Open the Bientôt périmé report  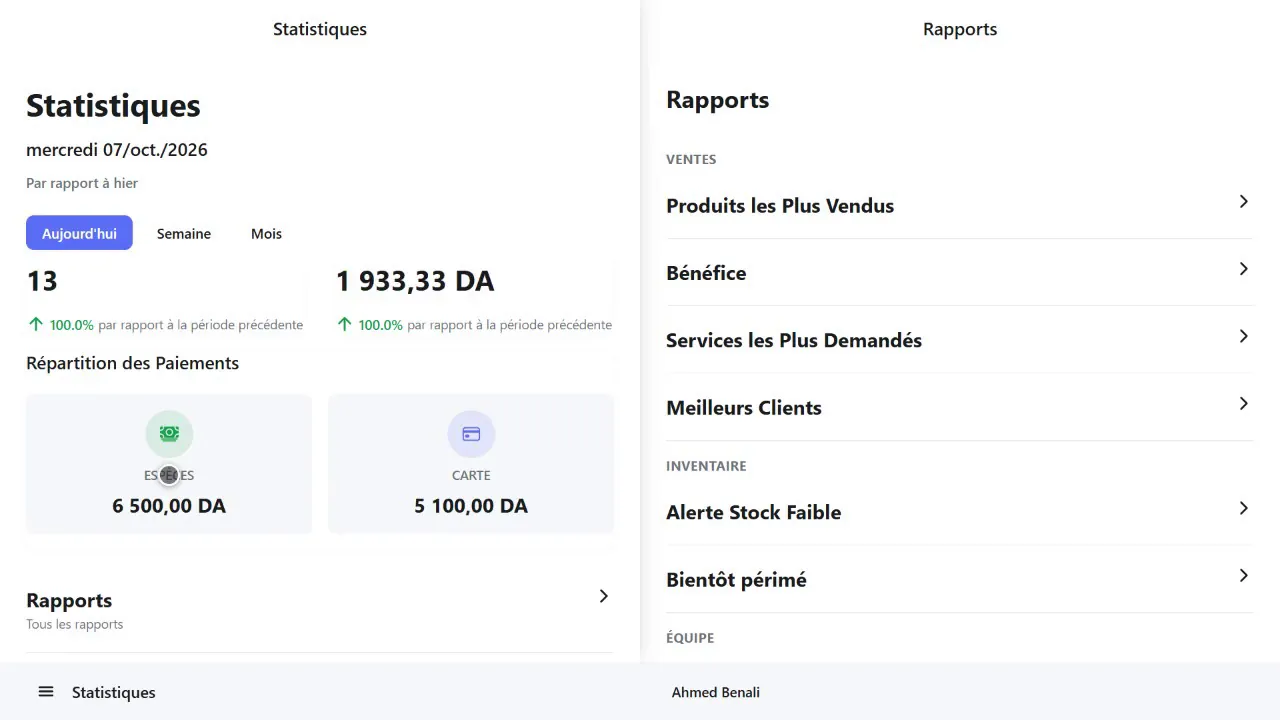coord(959,579)
